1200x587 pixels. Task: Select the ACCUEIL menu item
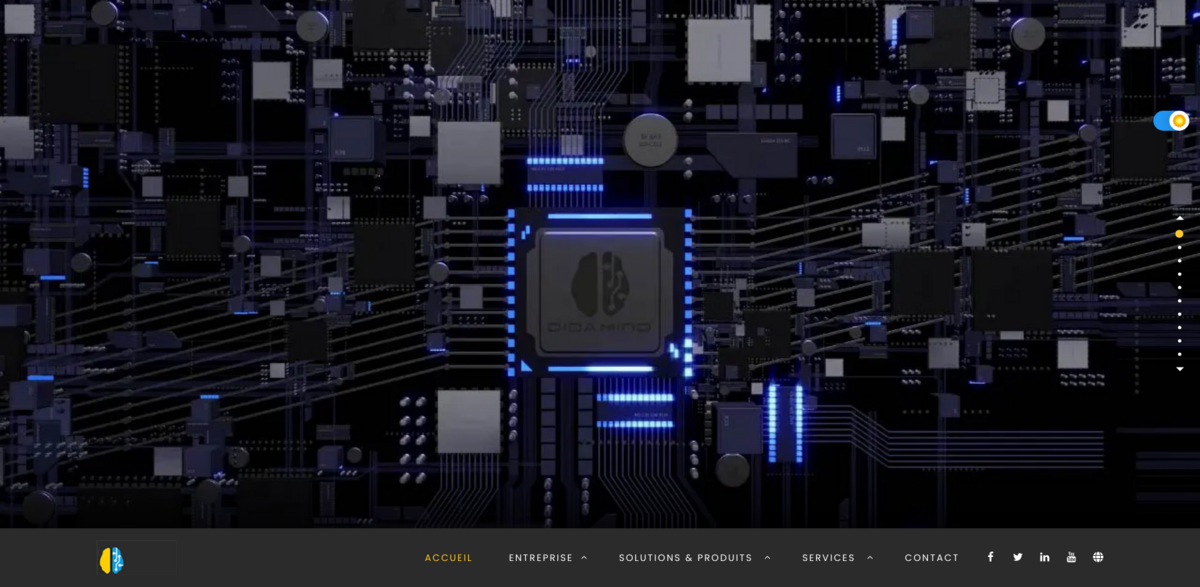pos(448,558)
